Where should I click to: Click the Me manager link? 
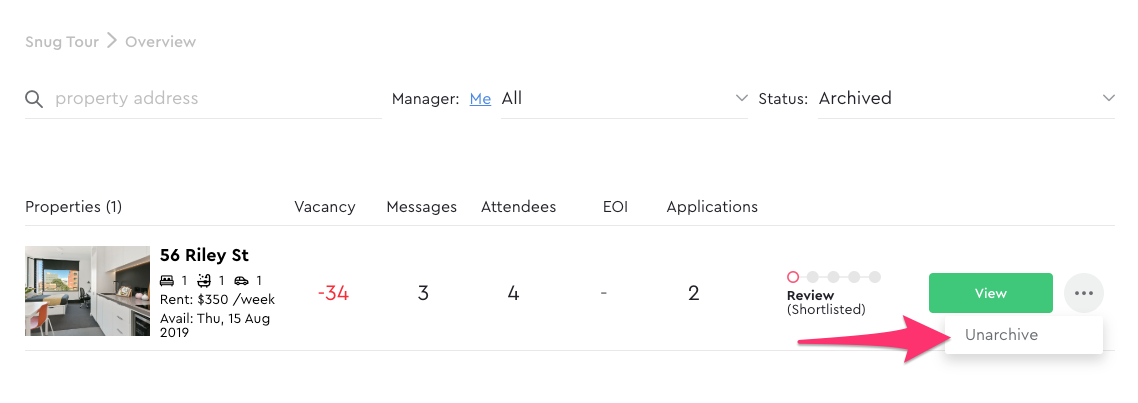click(x=480, y=99)
